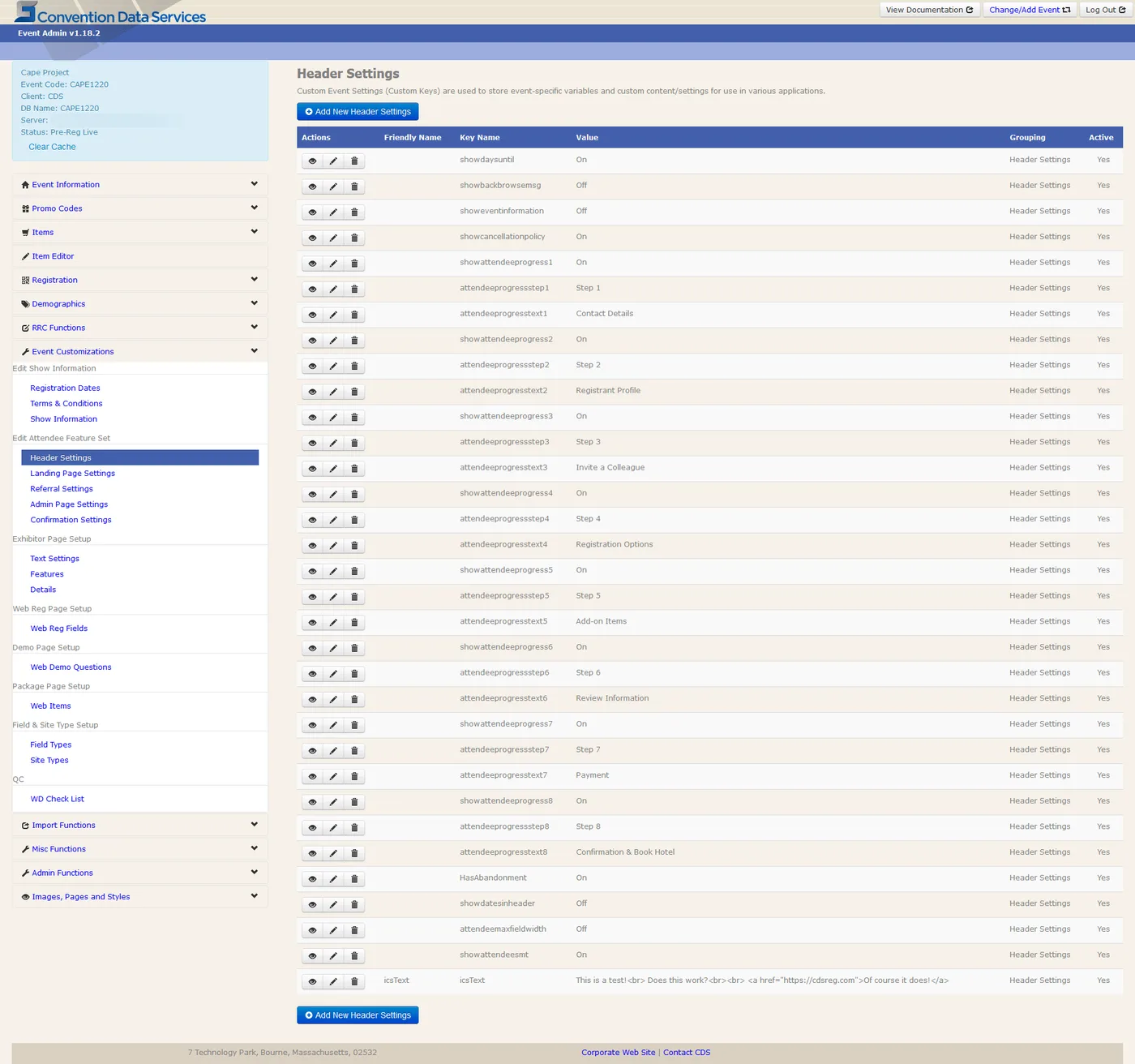This screenshot has width=1135, height=1064.
Task: Edit the attendeeprogresstext2 entry
Action: tap(333, 392)
